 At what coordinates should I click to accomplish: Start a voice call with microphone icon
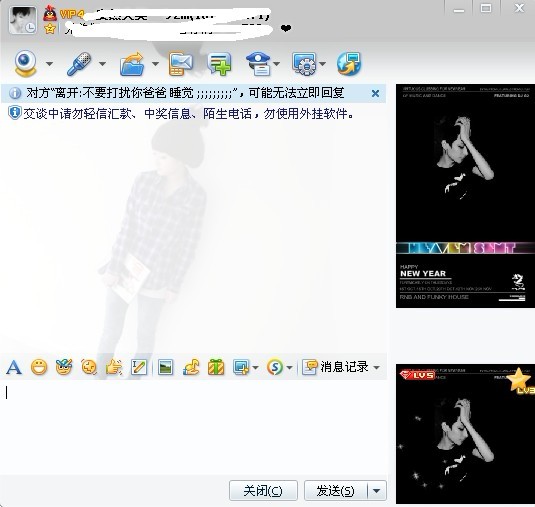click(79, 63)
